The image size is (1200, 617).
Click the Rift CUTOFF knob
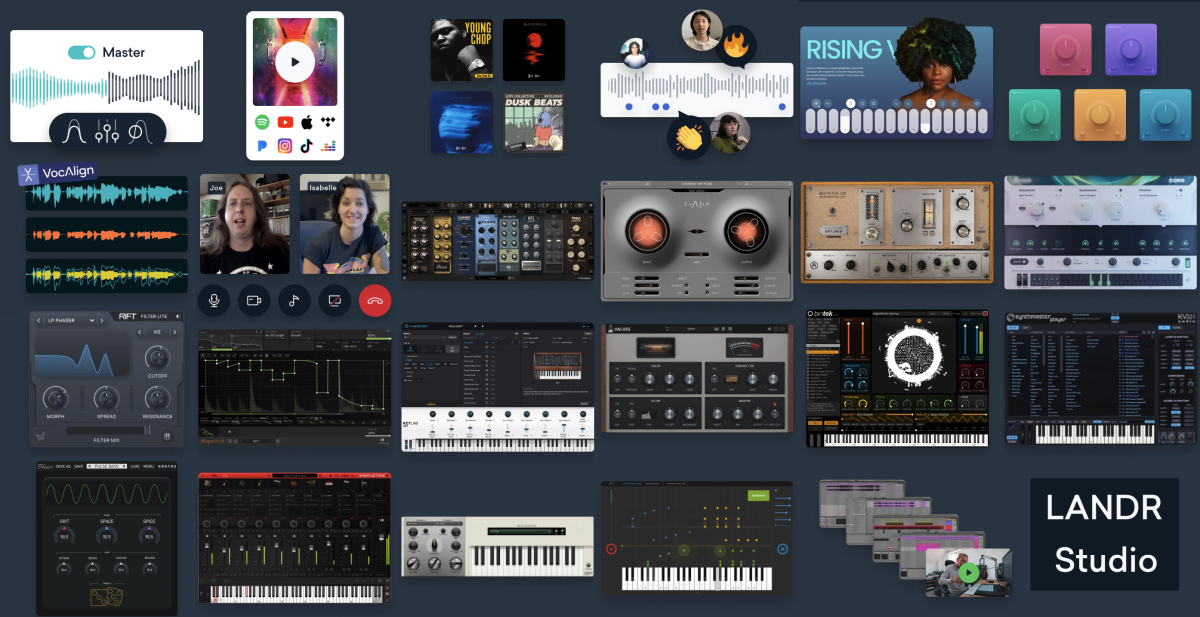coord(157,357)
